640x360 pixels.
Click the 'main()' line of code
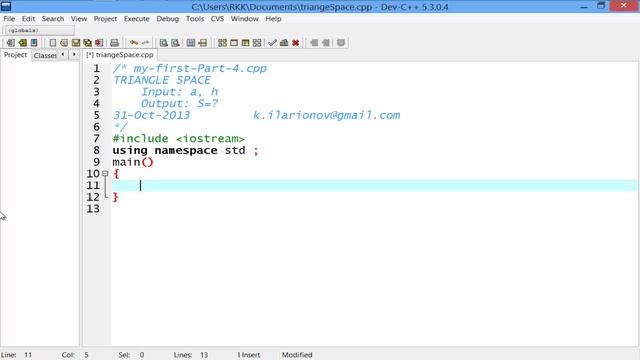coord(133,162)
